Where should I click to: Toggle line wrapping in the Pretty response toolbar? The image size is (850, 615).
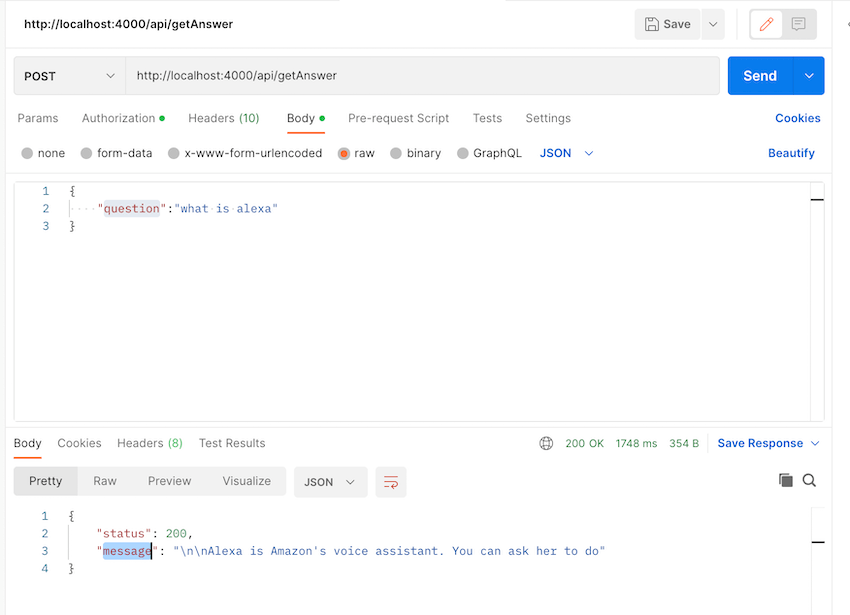coord(390,481)
